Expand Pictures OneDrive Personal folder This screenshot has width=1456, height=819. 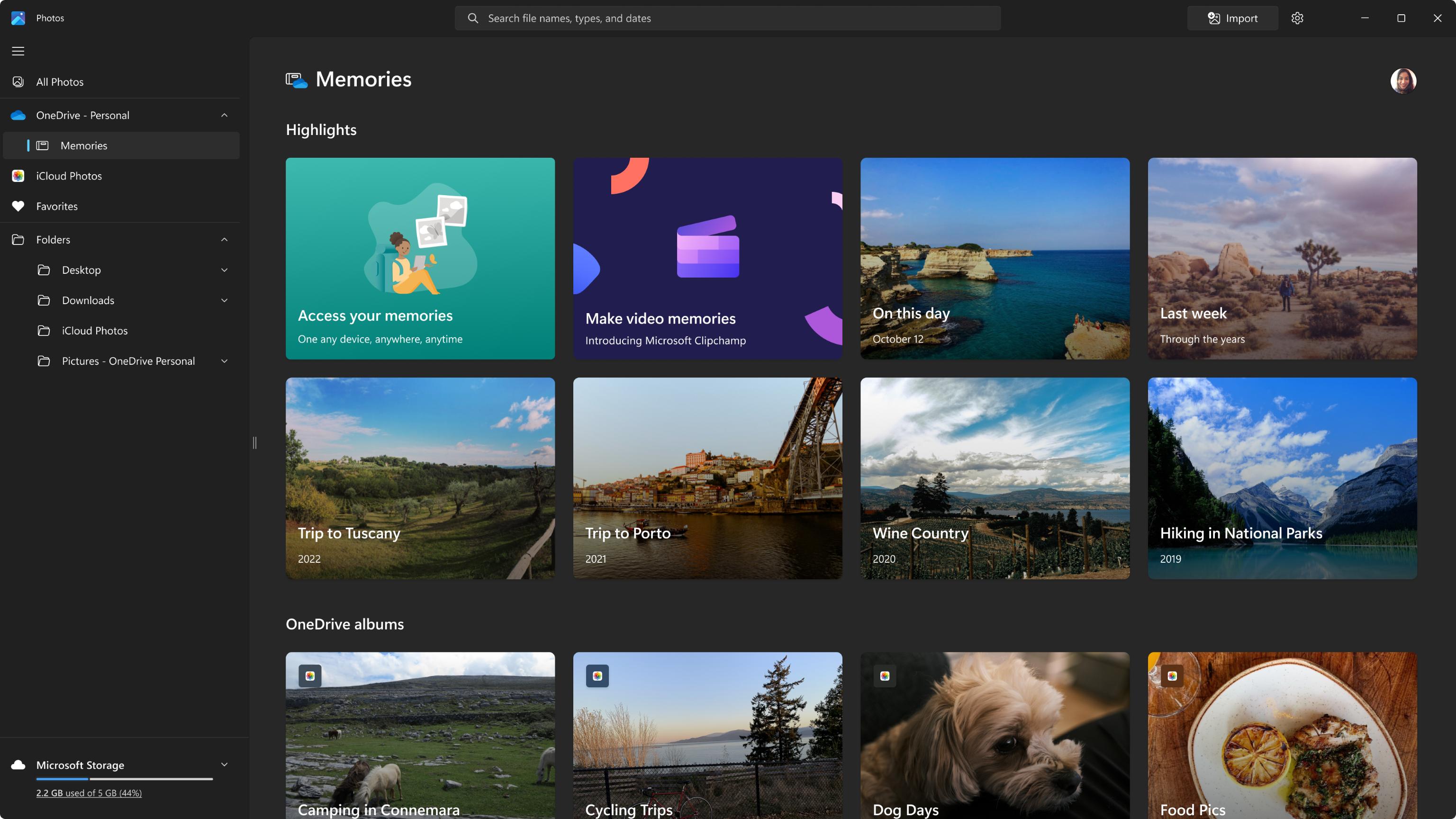click(x=223, y=361)
